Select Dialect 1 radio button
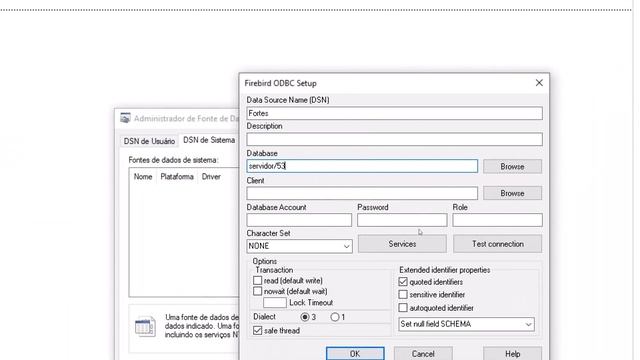The height and width of the screenshot is (360, 640). [x=335, y=317]
